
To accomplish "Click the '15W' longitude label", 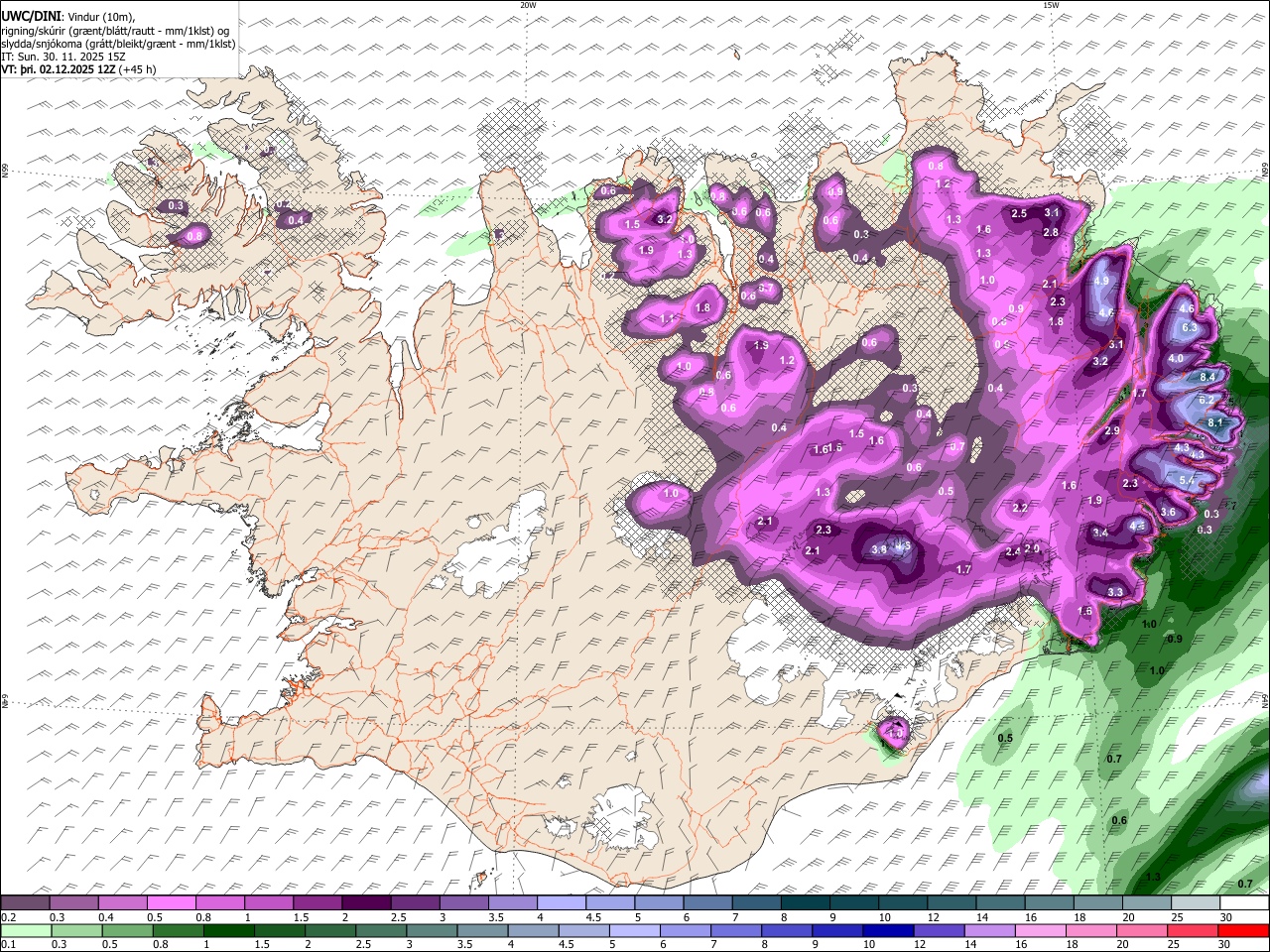I will click(1051, 5).
